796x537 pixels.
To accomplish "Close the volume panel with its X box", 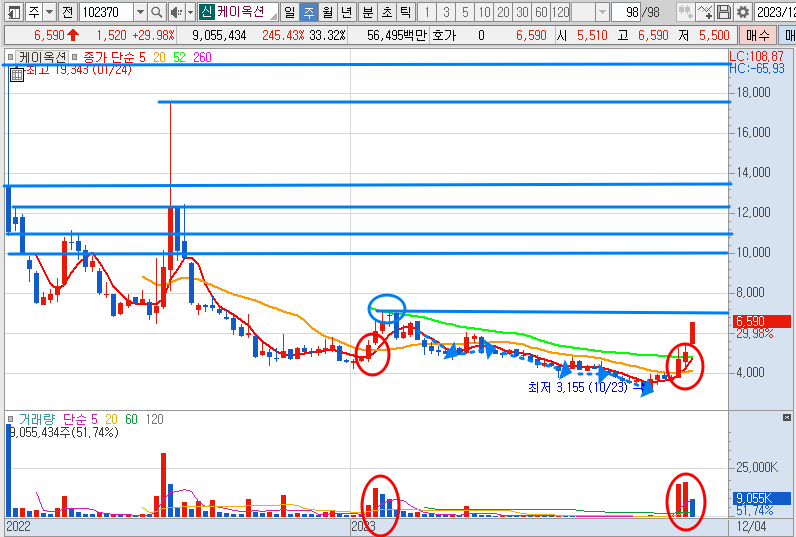I will [787, 417].
